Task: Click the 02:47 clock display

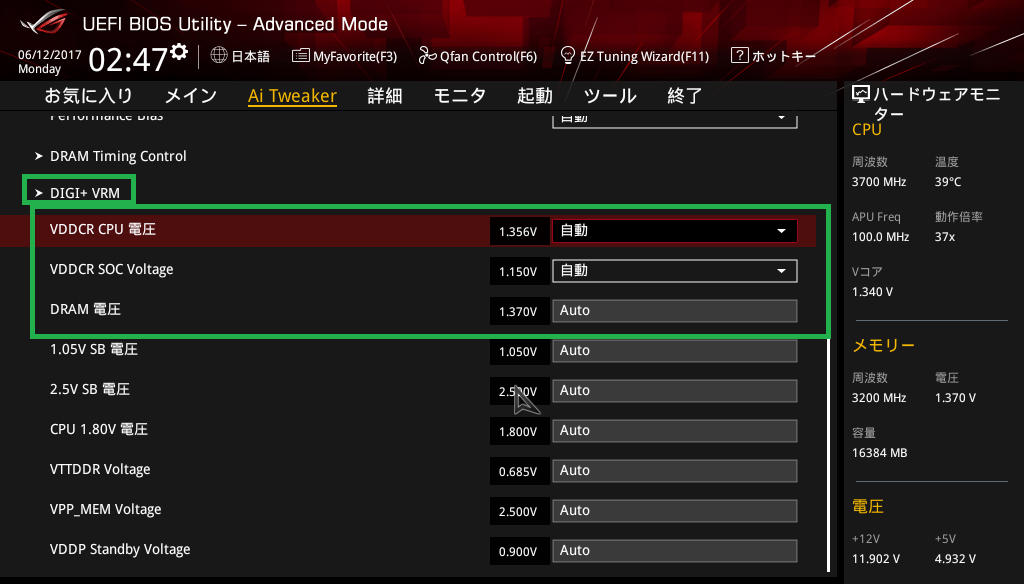Action: pyautogui.click(x=128, y=60)
